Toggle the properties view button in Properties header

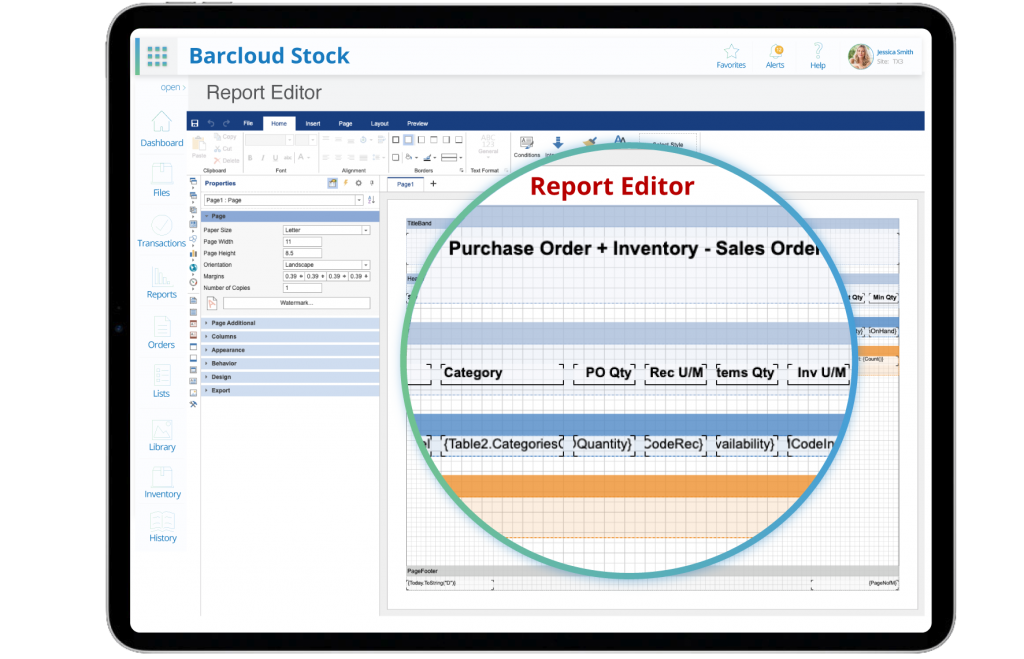click(x=332, y=184)
